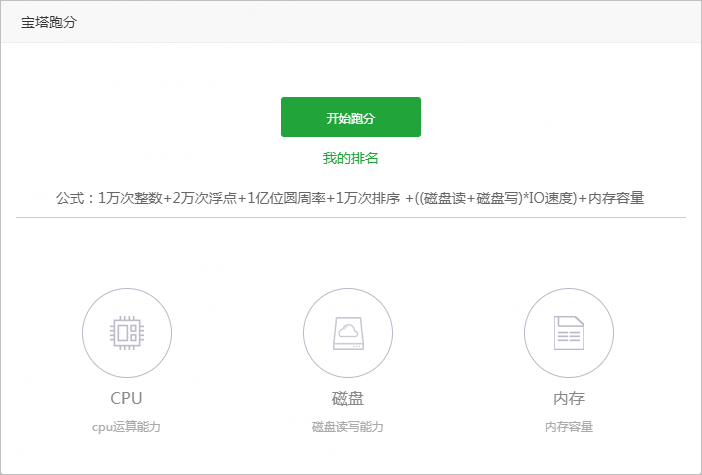Click the cpu运算能力 description text

click(127, 427)
